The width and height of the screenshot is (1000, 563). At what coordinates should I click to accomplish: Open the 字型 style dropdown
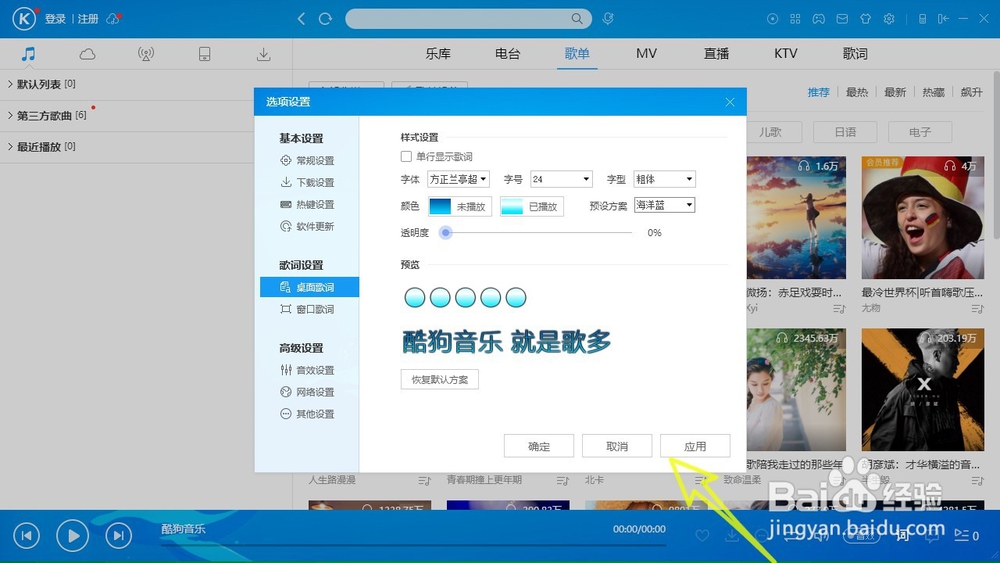[x=665, y=179]
